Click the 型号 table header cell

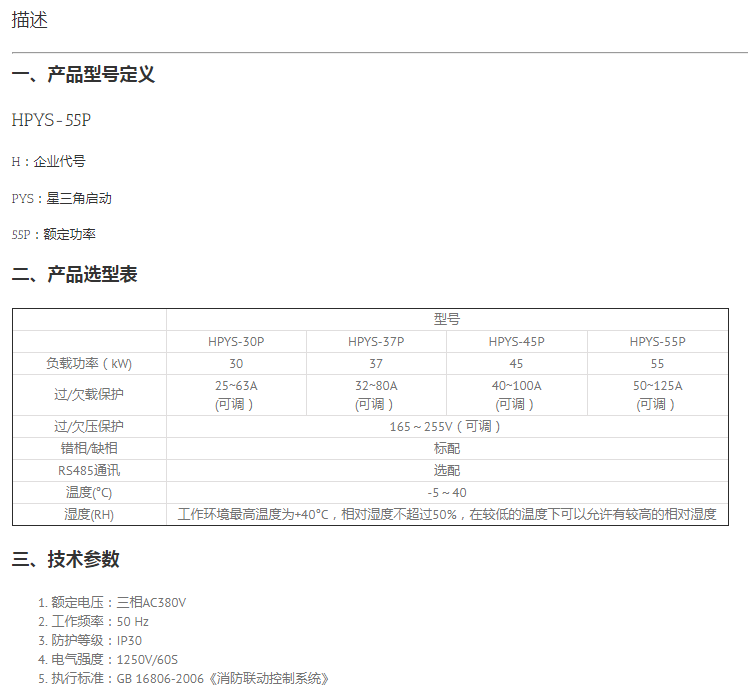(x=447, y=319)
